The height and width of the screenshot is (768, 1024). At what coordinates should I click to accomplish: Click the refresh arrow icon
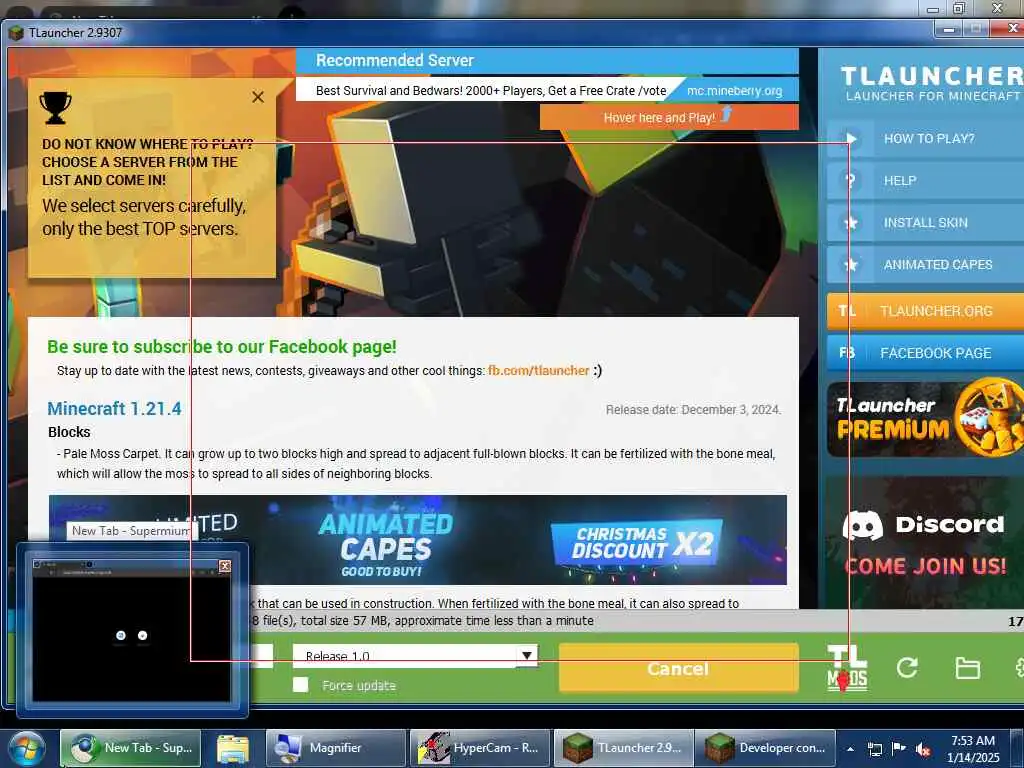coord(907,667)
